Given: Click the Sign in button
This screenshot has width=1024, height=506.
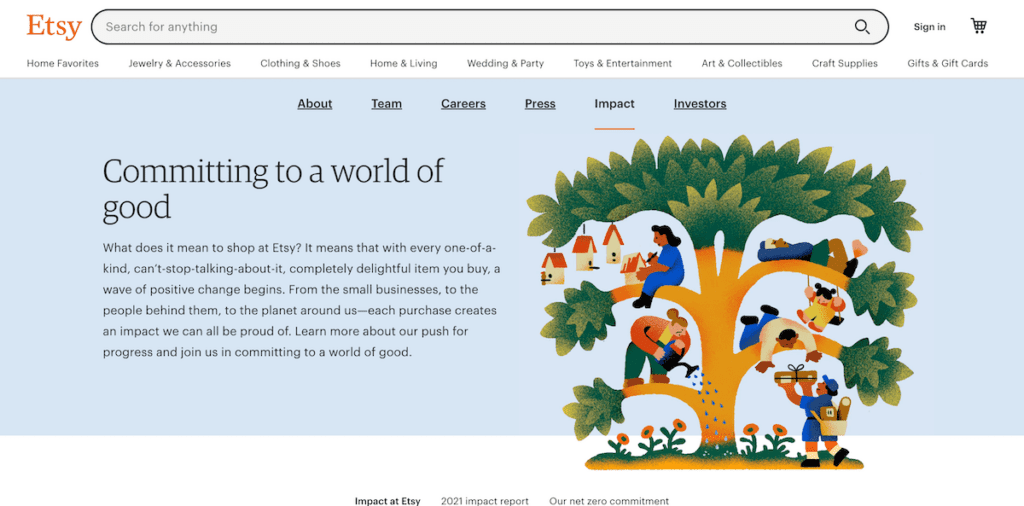Looking at the screenshot, I should 929,27.
